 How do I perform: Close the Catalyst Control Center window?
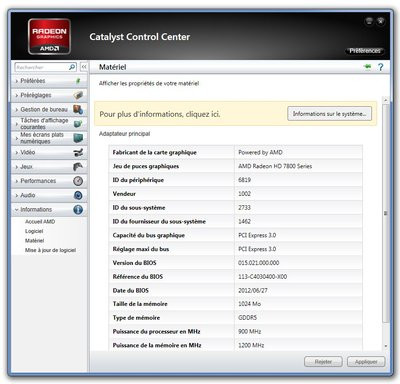381,21
